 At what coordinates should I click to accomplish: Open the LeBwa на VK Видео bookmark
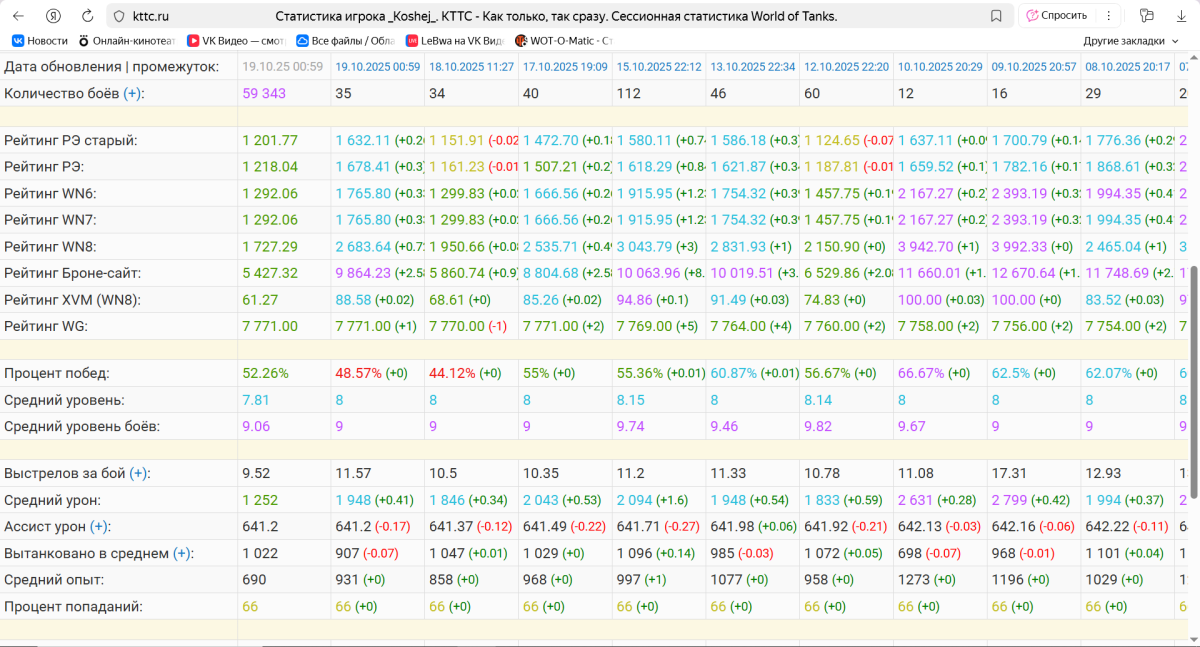[455, 41]
